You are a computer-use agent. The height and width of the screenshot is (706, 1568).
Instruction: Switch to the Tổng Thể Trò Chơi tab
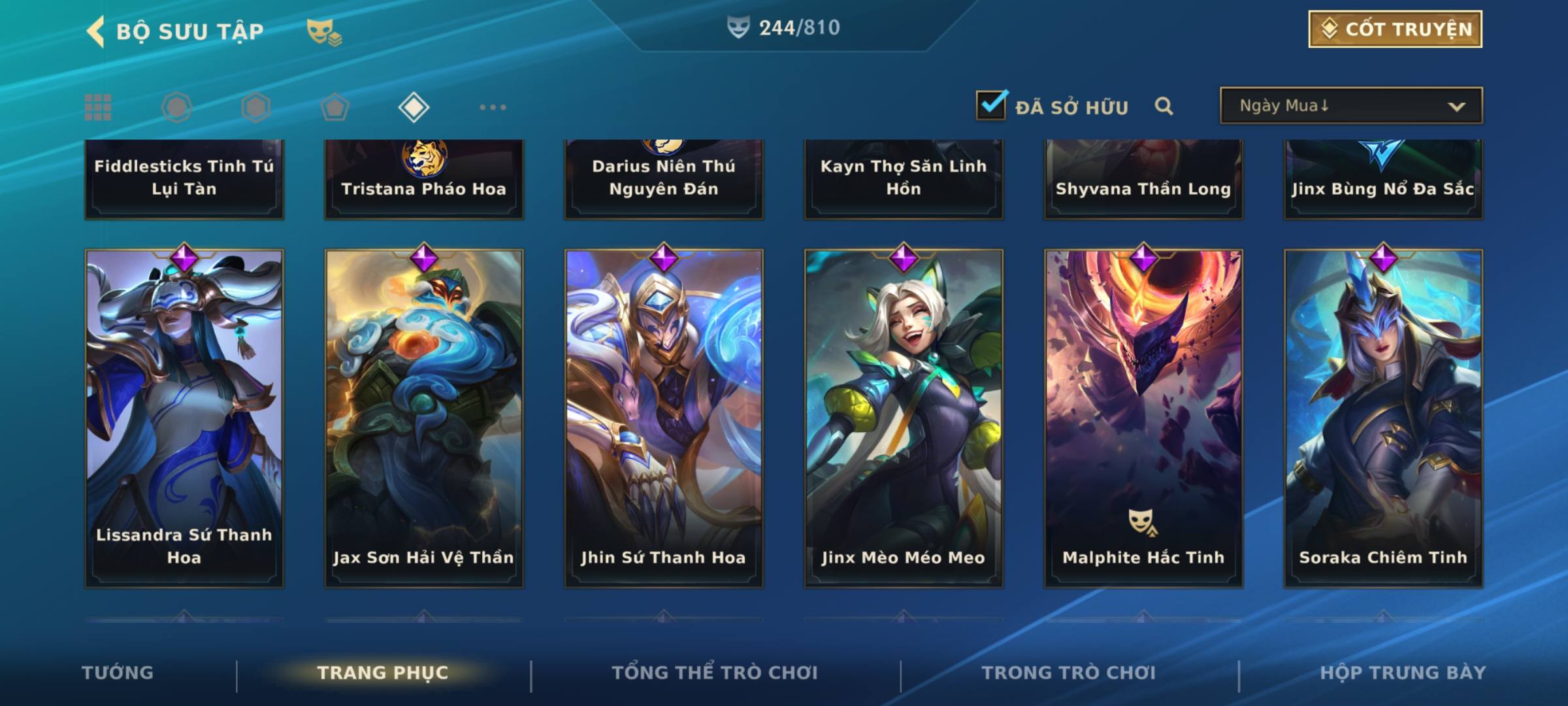715,672
